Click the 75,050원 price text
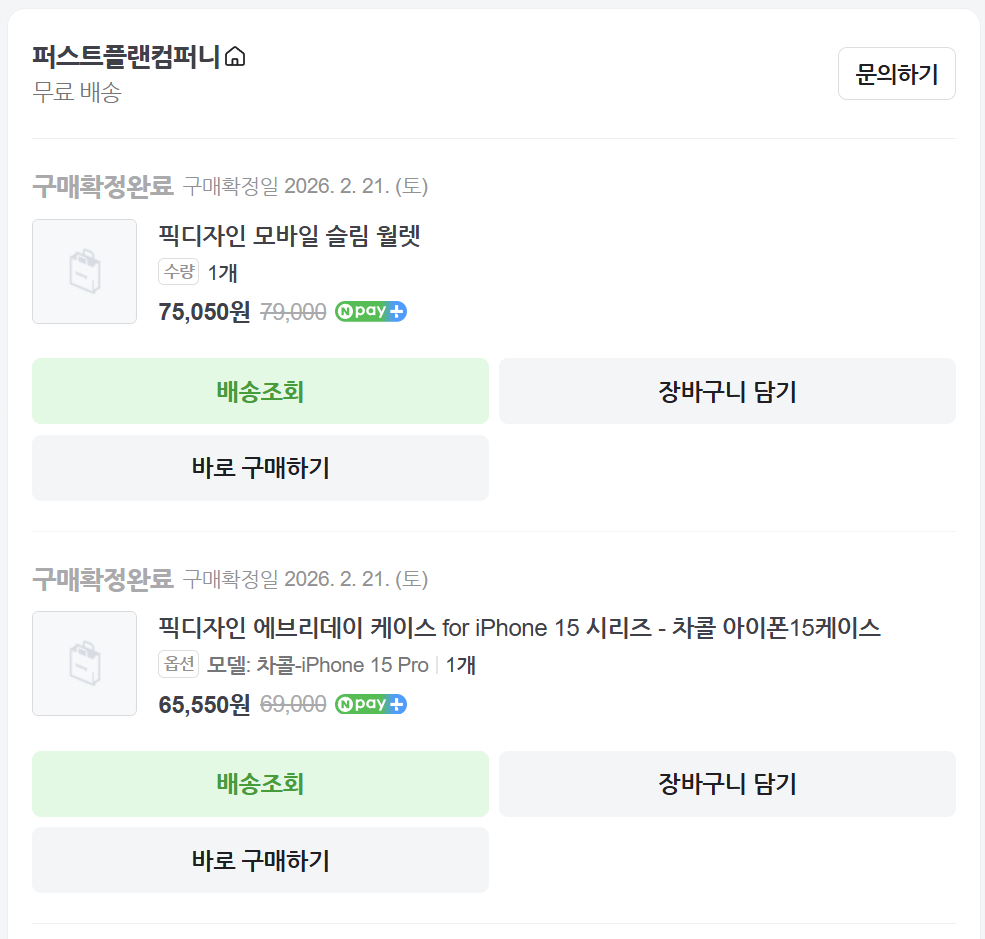The image size is (985, 939). coord(204,312)
